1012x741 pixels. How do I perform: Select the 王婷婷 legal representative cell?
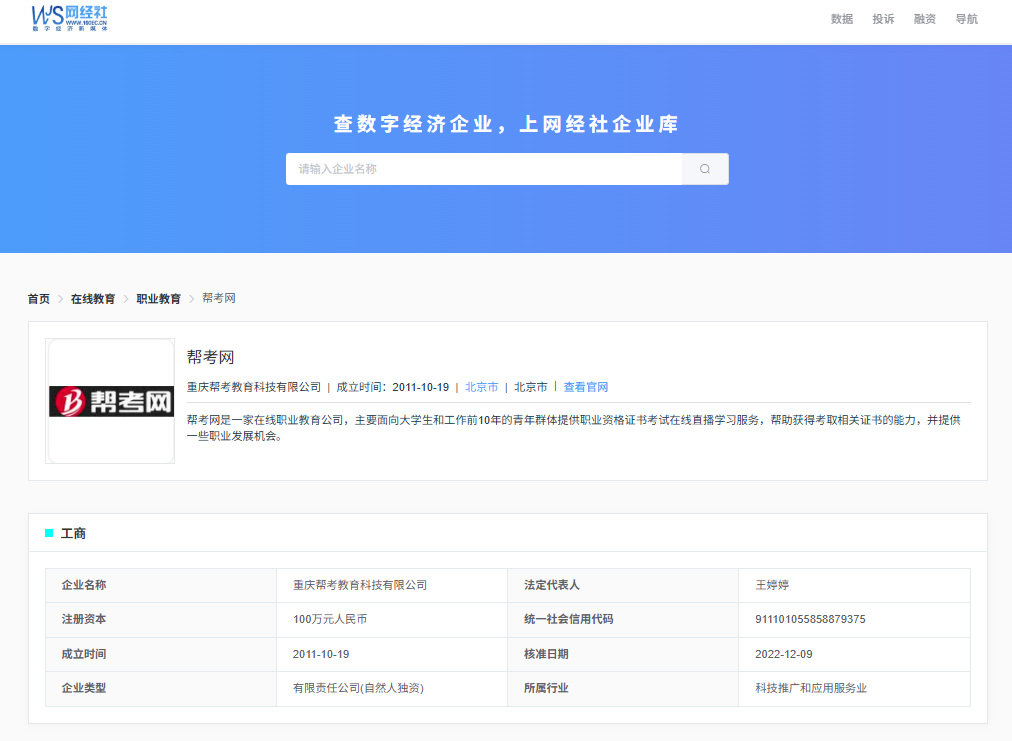pyautogui.click(x=855, y=585)
